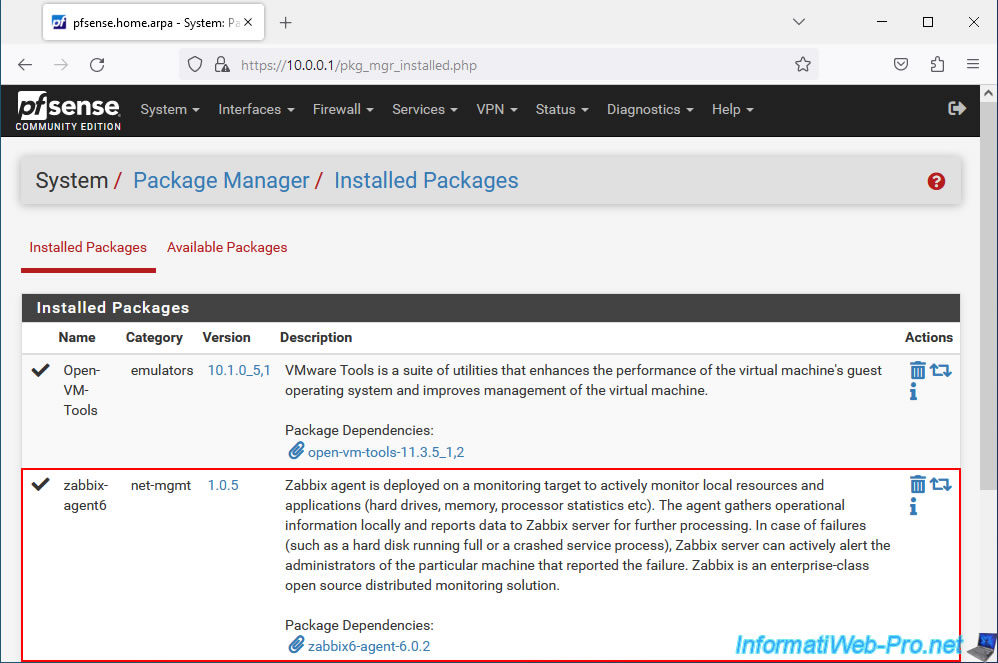Open a new browser tab
998x663 pixels.
point(286,23)
